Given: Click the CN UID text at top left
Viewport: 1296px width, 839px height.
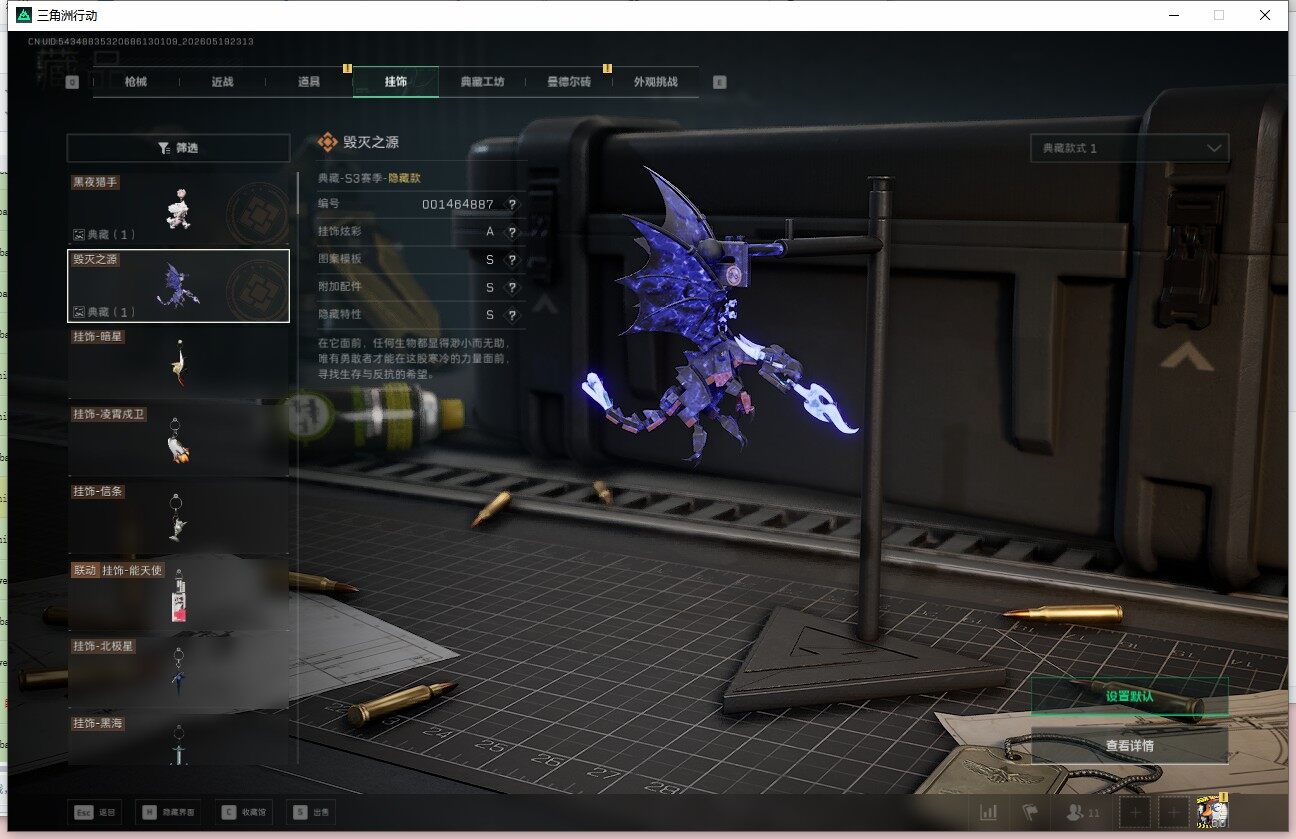Looking at the screenshot, I should [141, 41].
